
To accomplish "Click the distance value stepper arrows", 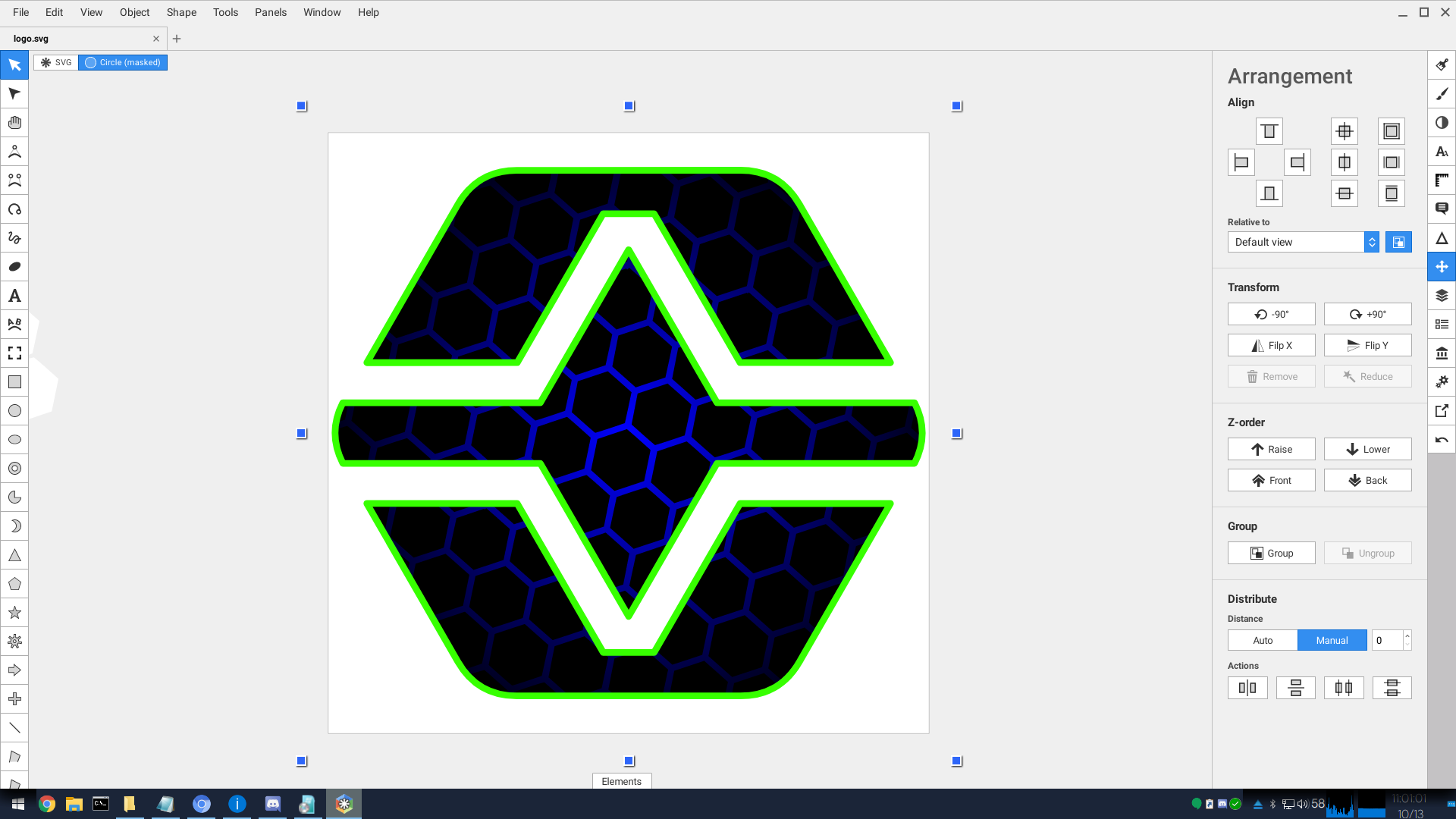I will (x=1407, y=640).
